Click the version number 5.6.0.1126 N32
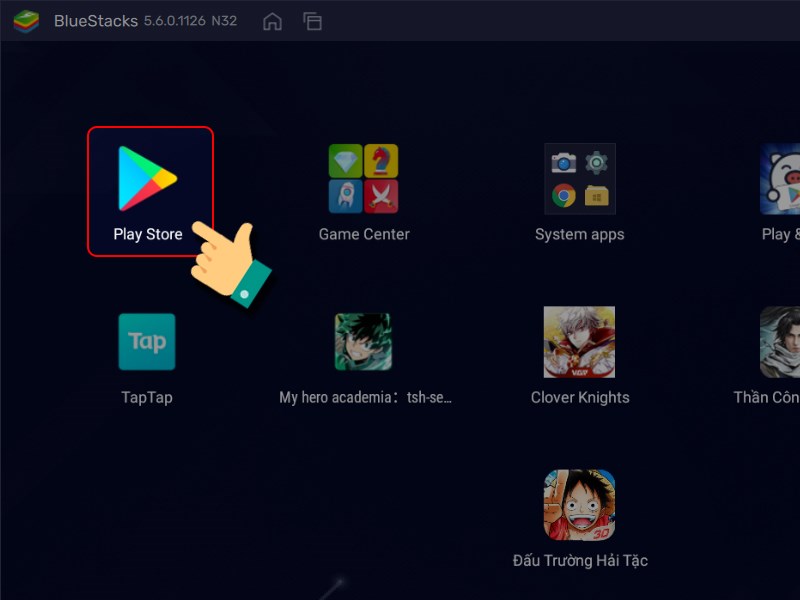 coord(190,21)
